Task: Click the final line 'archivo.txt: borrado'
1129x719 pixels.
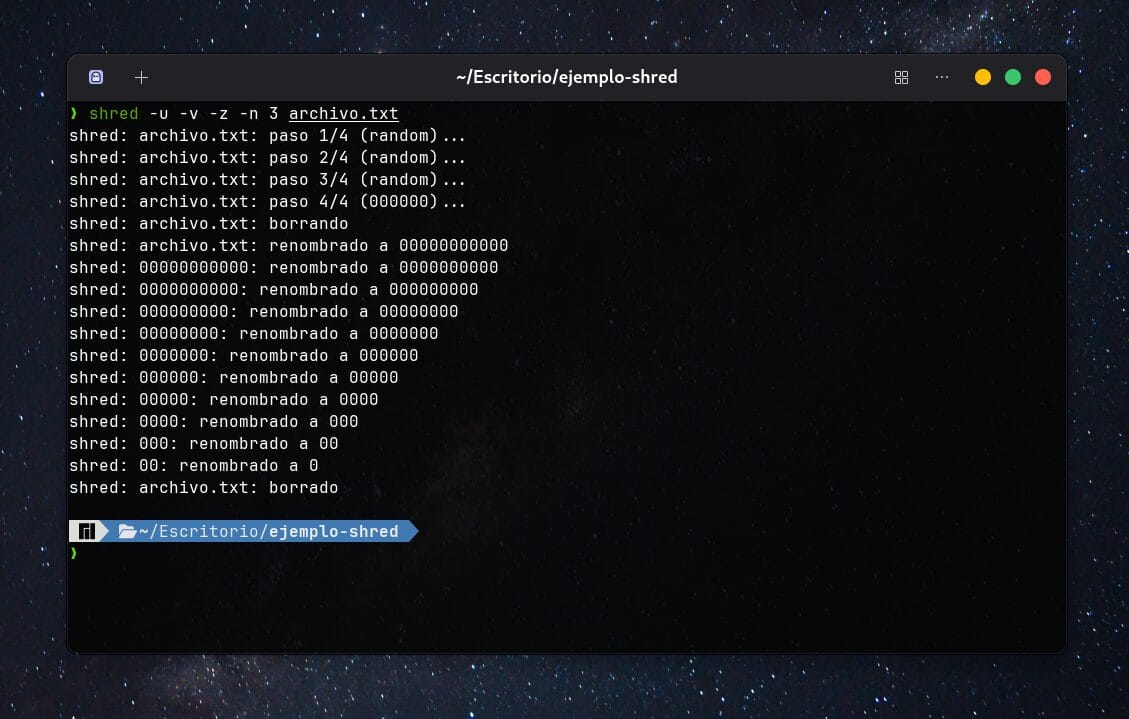Action: pos(204,487)
